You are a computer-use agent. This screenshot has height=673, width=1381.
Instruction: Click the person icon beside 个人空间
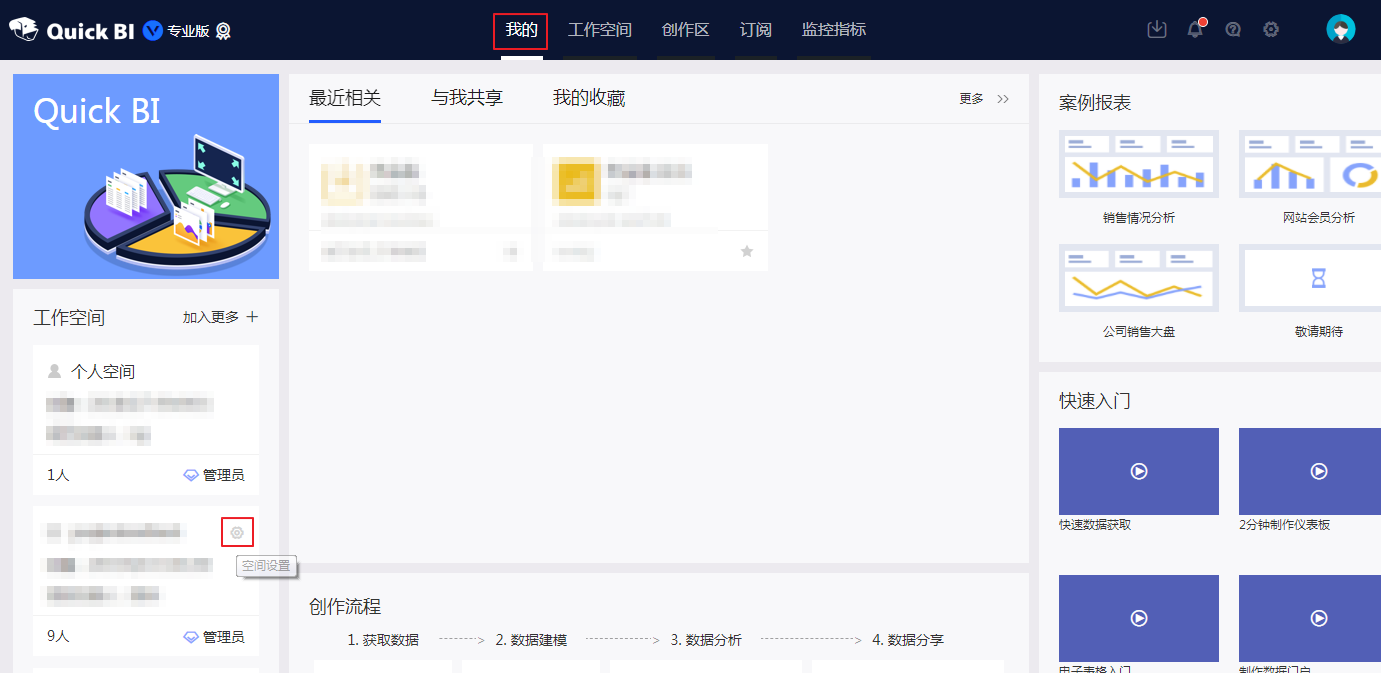(54, 371)
